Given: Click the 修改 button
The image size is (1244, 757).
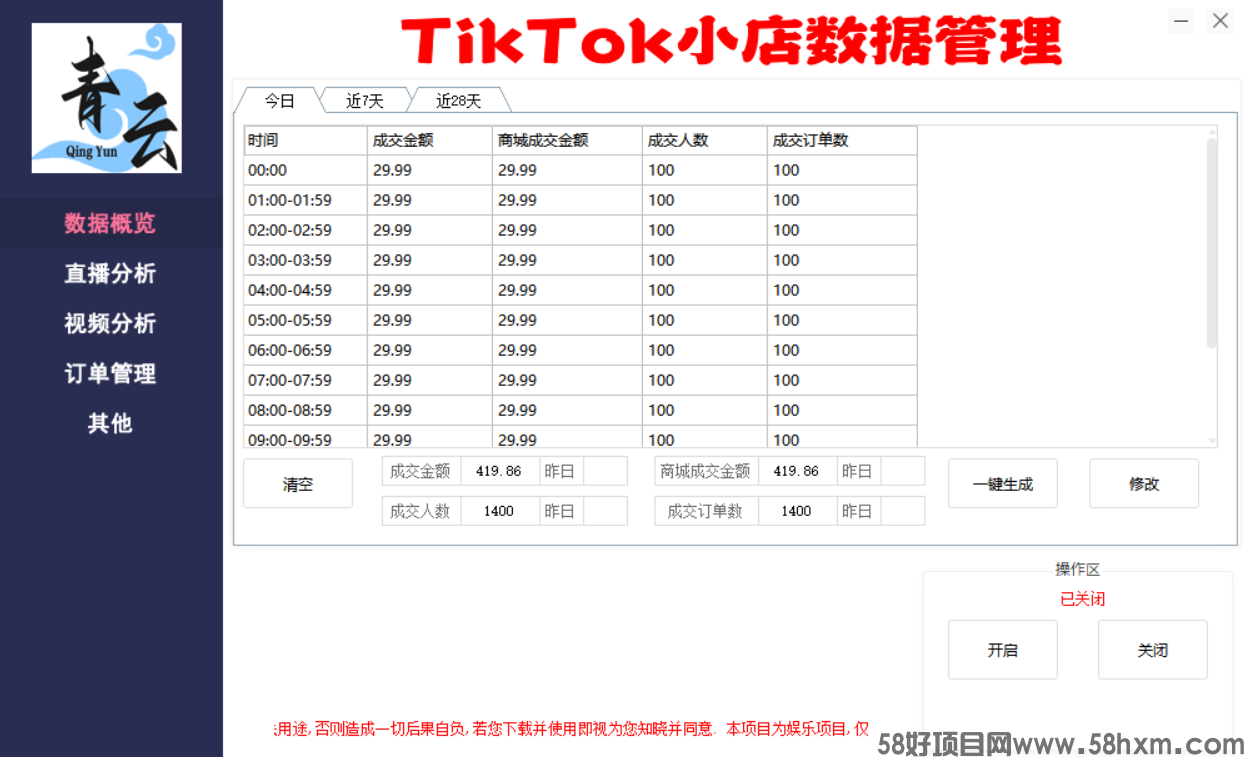Looking at the screenshot, I should pos(1144,484).
